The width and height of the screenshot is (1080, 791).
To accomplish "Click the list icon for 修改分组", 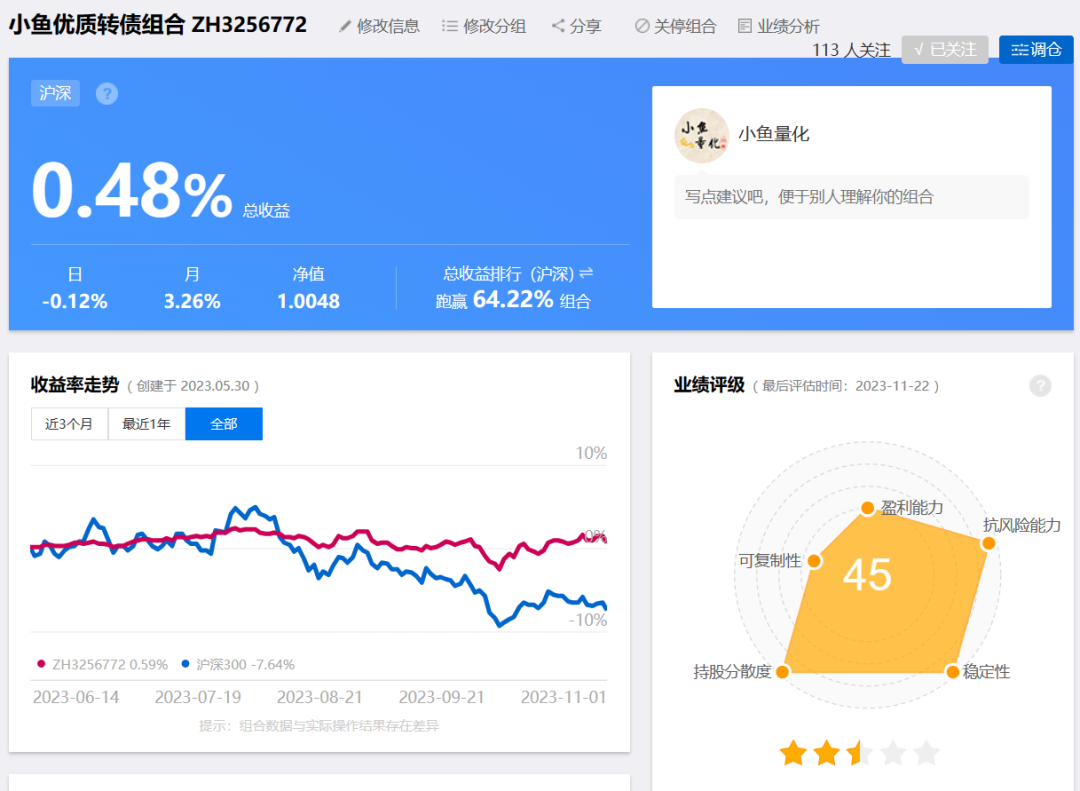I will (450, 26).
